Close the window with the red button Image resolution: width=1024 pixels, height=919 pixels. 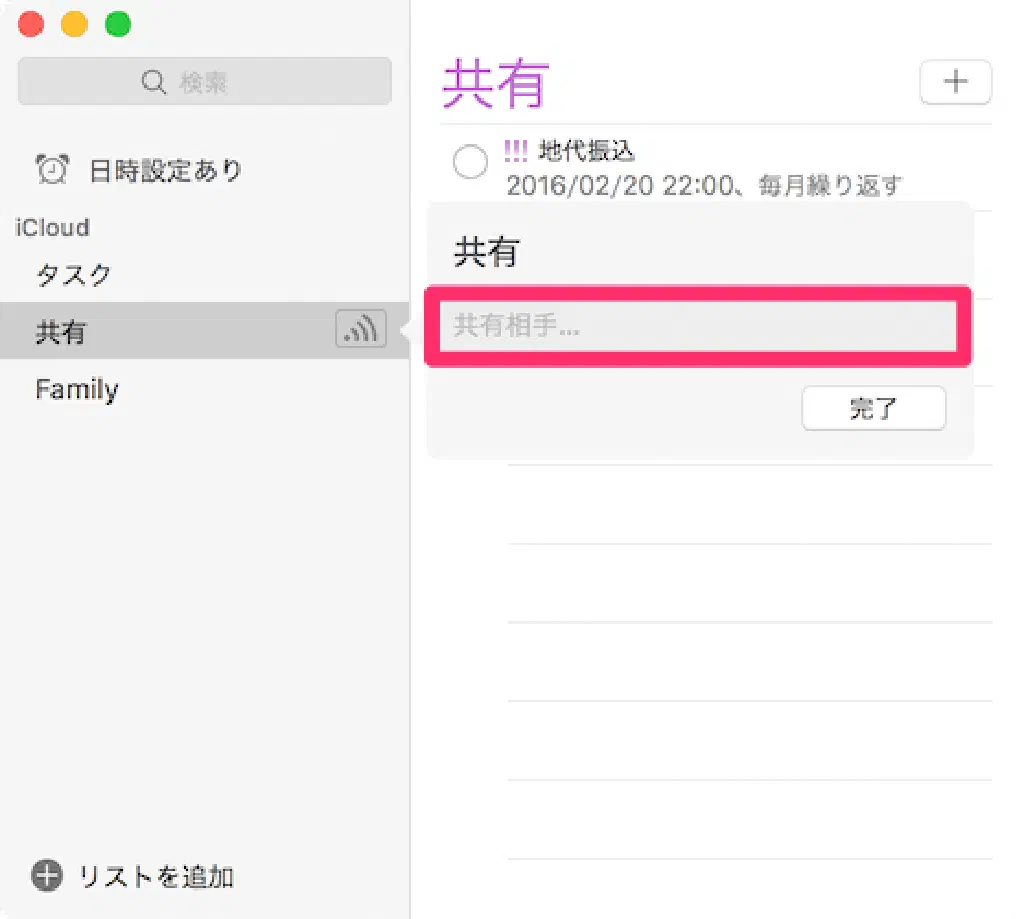coord(32,24)
